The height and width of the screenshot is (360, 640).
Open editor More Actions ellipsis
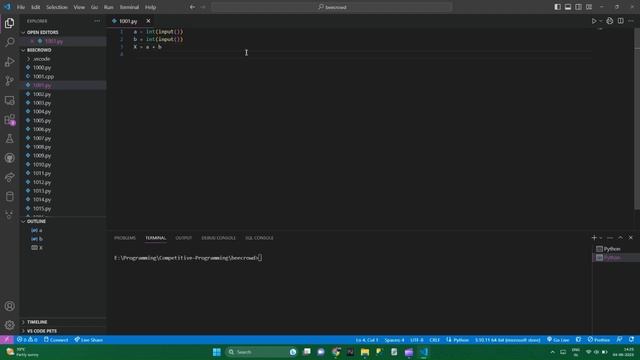(631, 21)
